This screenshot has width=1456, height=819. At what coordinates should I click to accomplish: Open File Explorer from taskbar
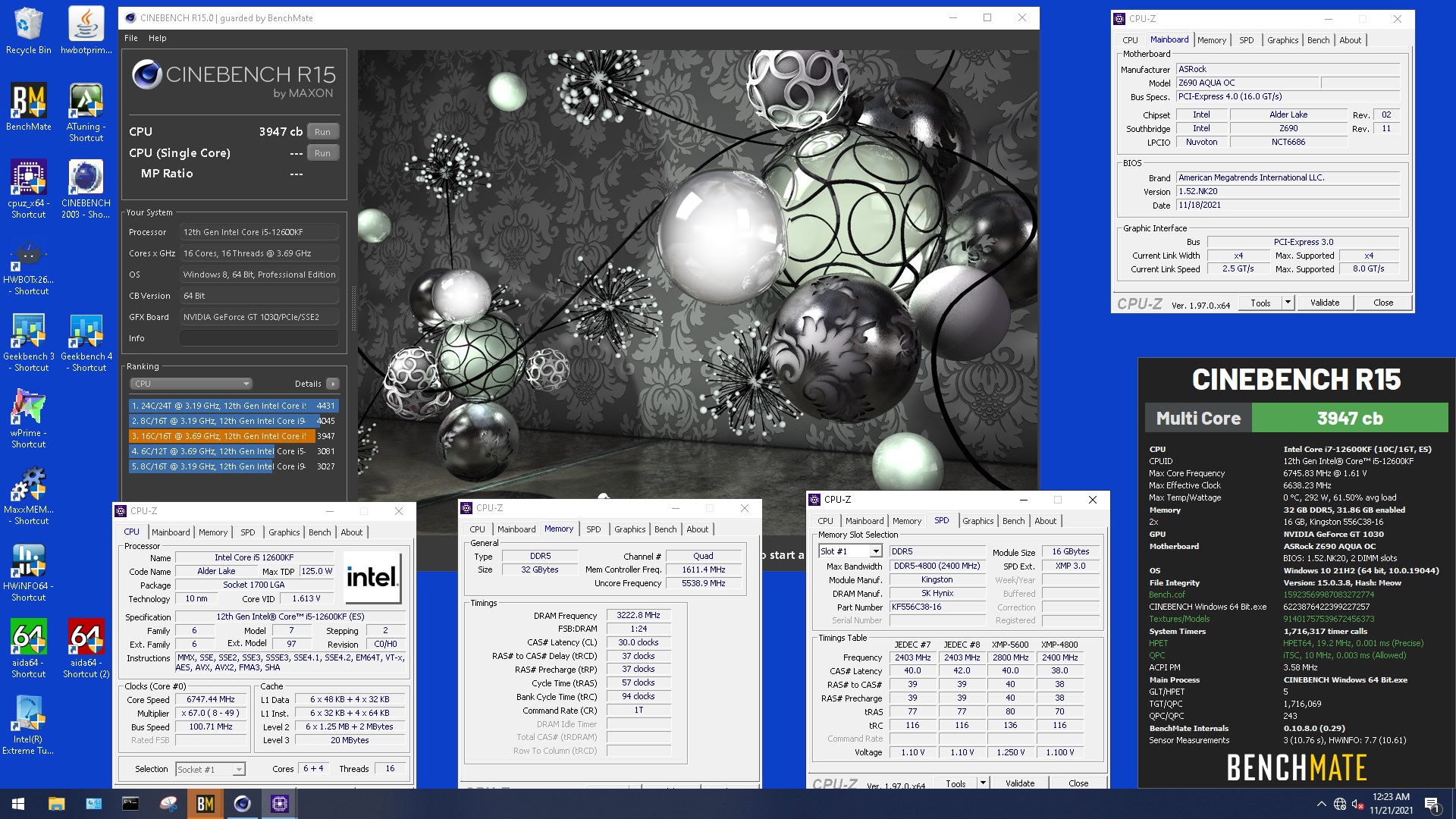56,804
